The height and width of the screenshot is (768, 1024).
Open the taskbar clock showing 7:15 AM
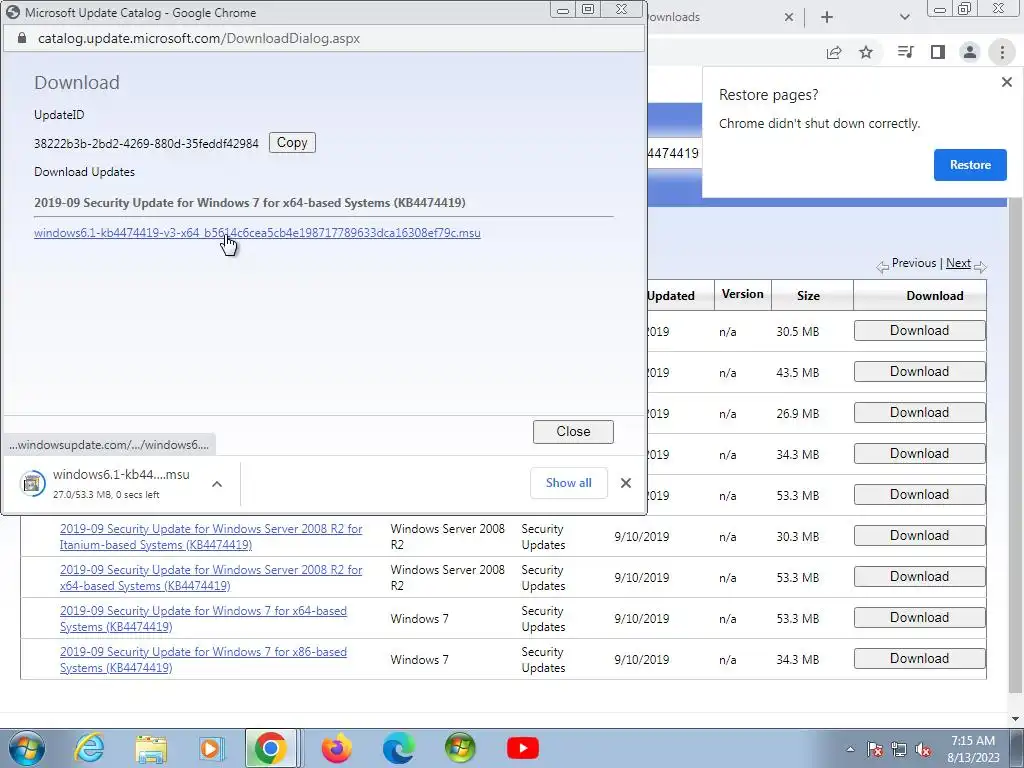coord(972,748)
